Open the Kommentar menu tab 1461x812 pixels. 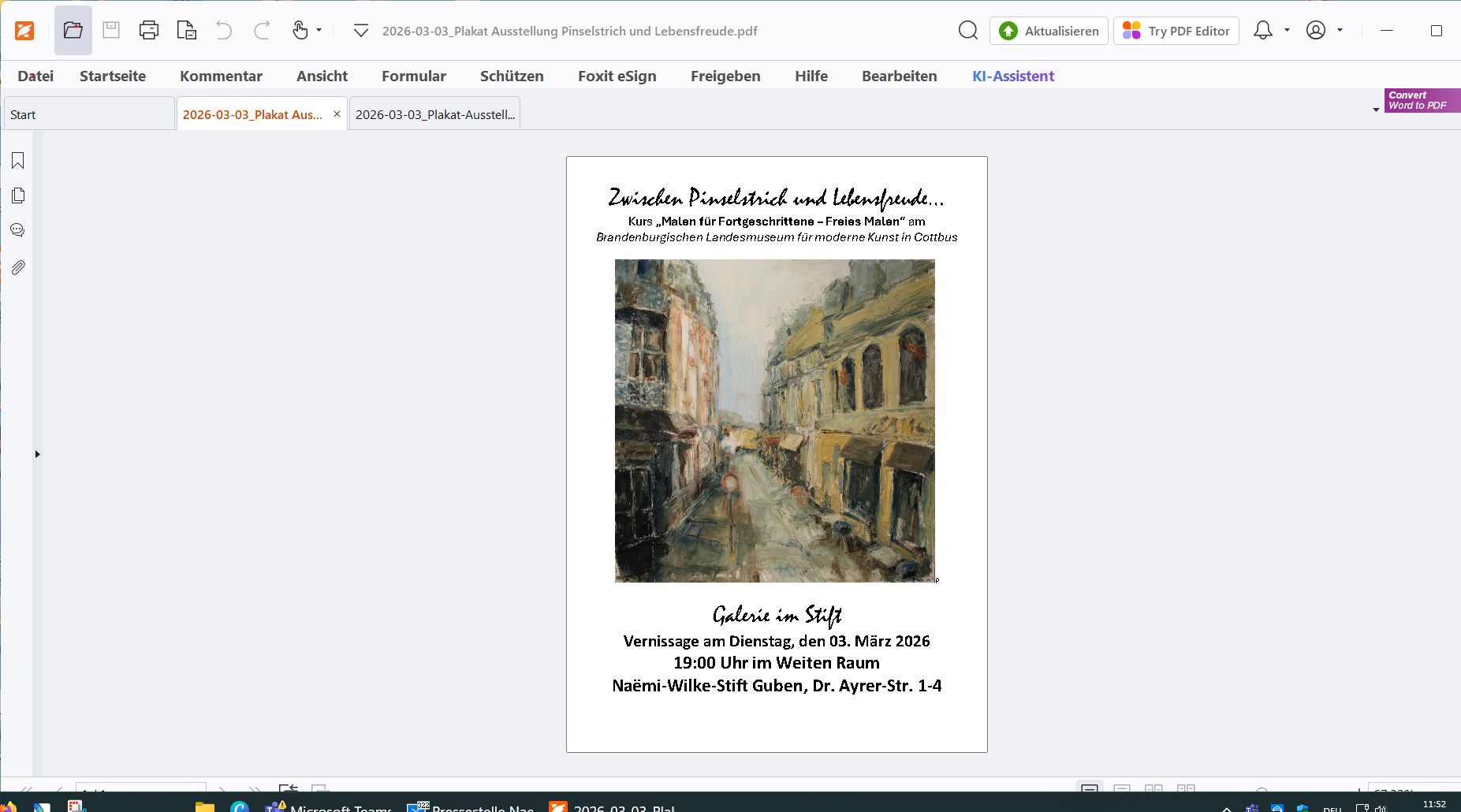point(221,76)
